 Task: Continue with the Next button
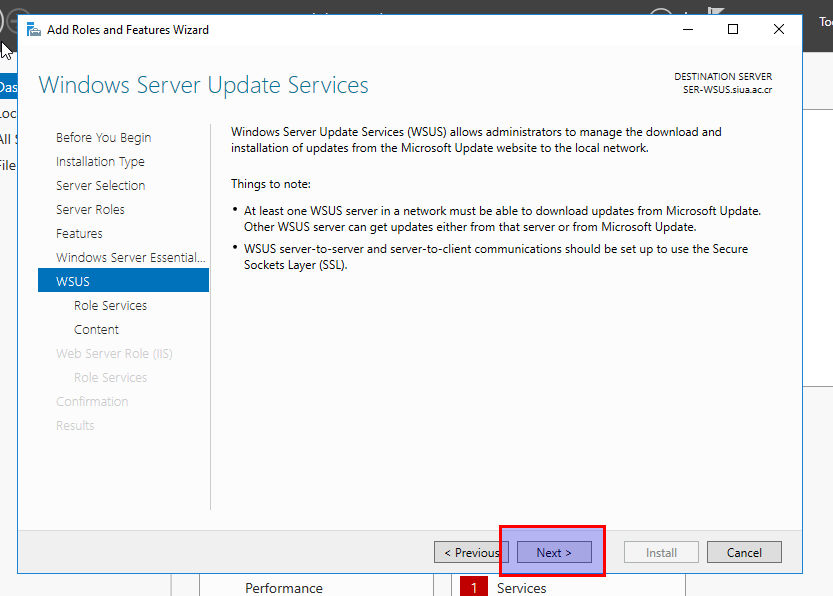coord(554,552)
